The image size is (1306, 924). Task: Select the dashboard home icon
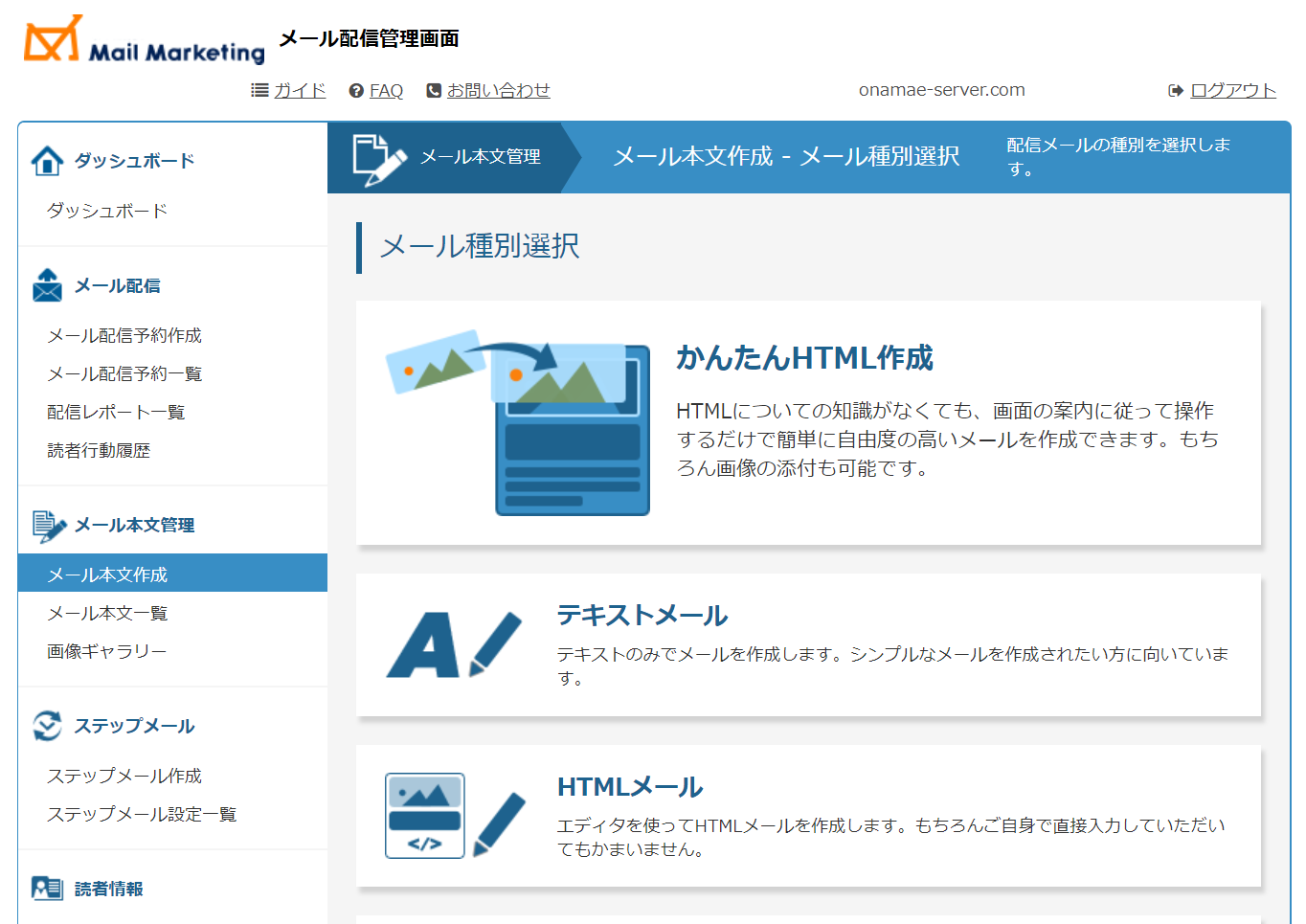[46, 159]
